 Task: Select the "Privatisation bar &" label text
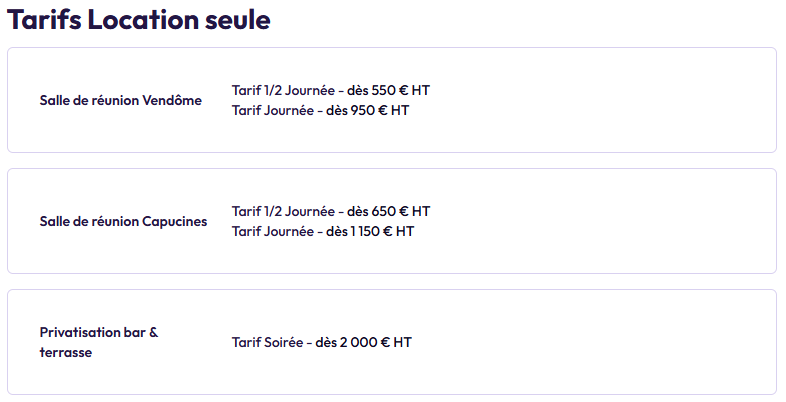[x=99, y=332]
